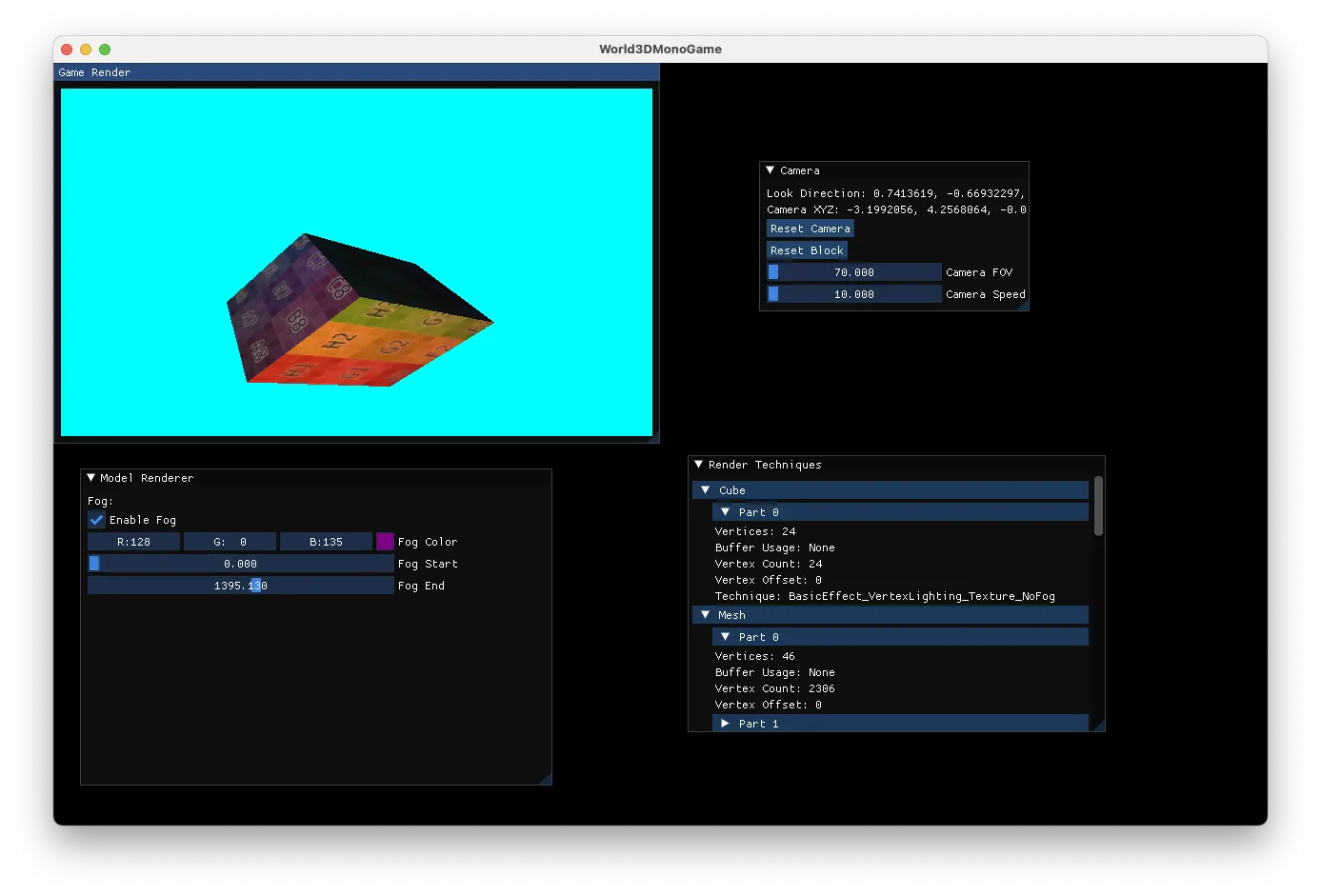Click the Camera FOV label
Viewport: 1321px width, 896px height.
click(x=979, y=272)
